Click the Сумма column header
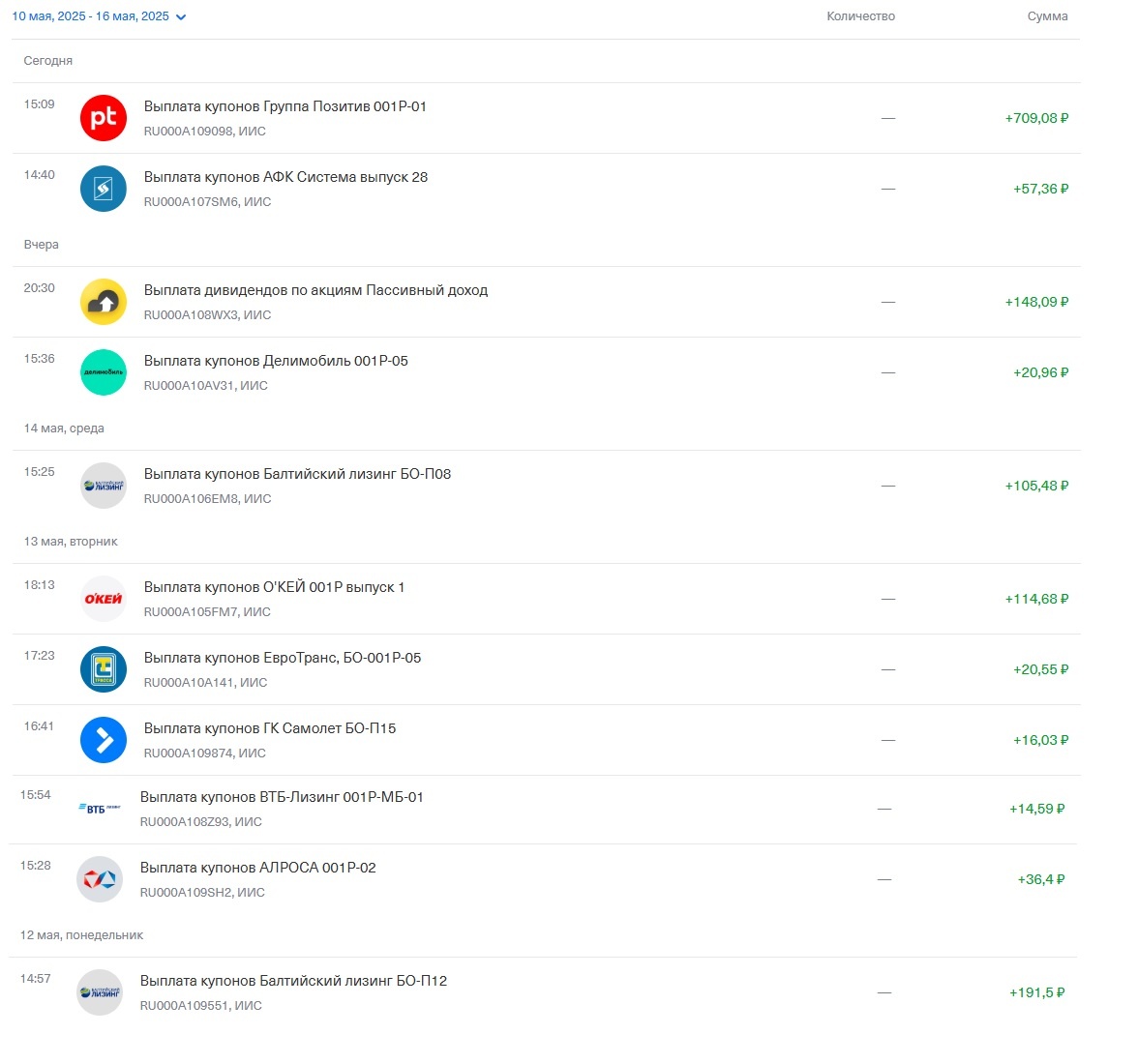 pyautogui.click(x=1047, y=15)
